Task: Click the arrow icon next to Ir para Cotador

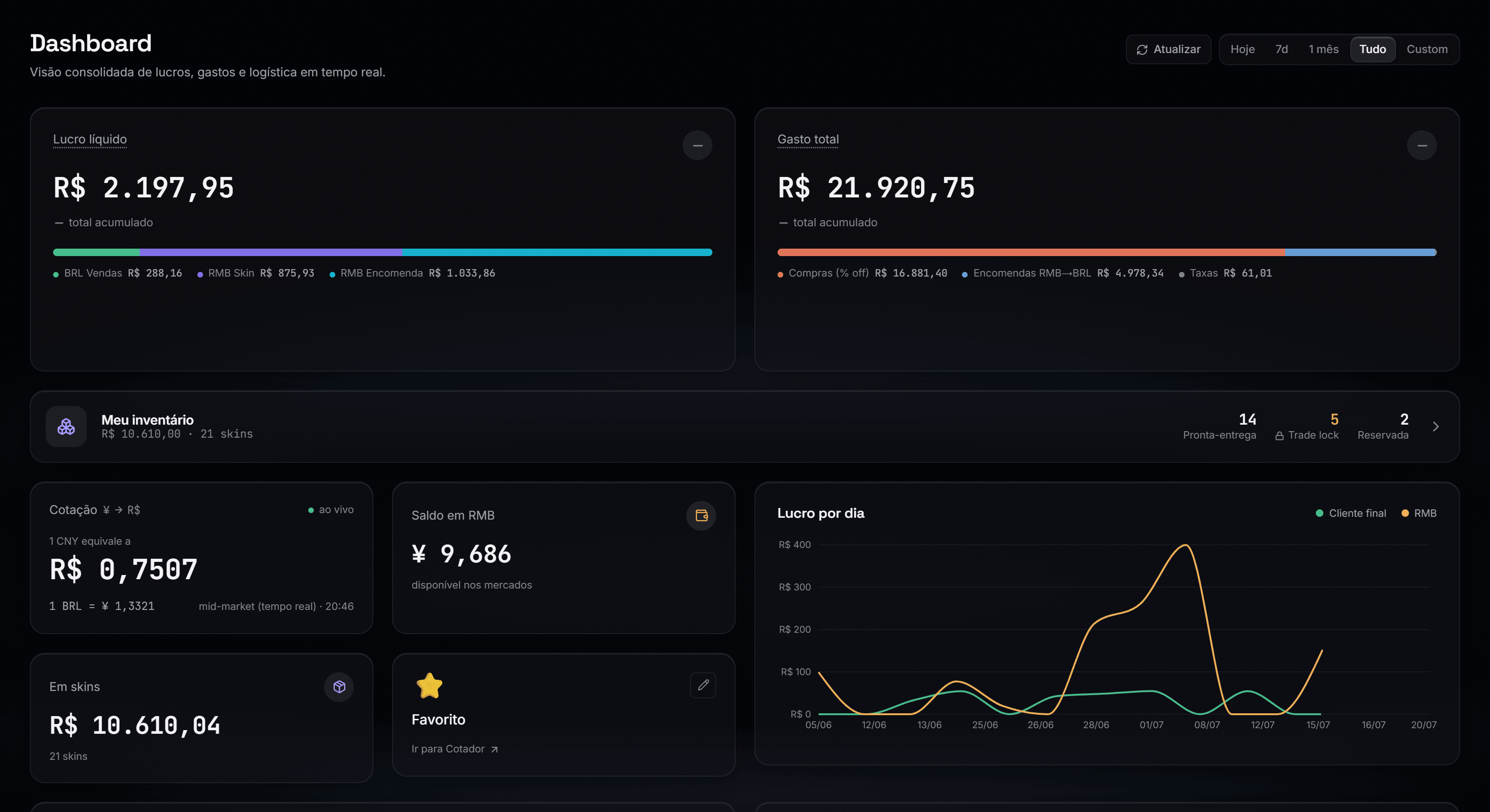Action: click(x=494, y=750)
